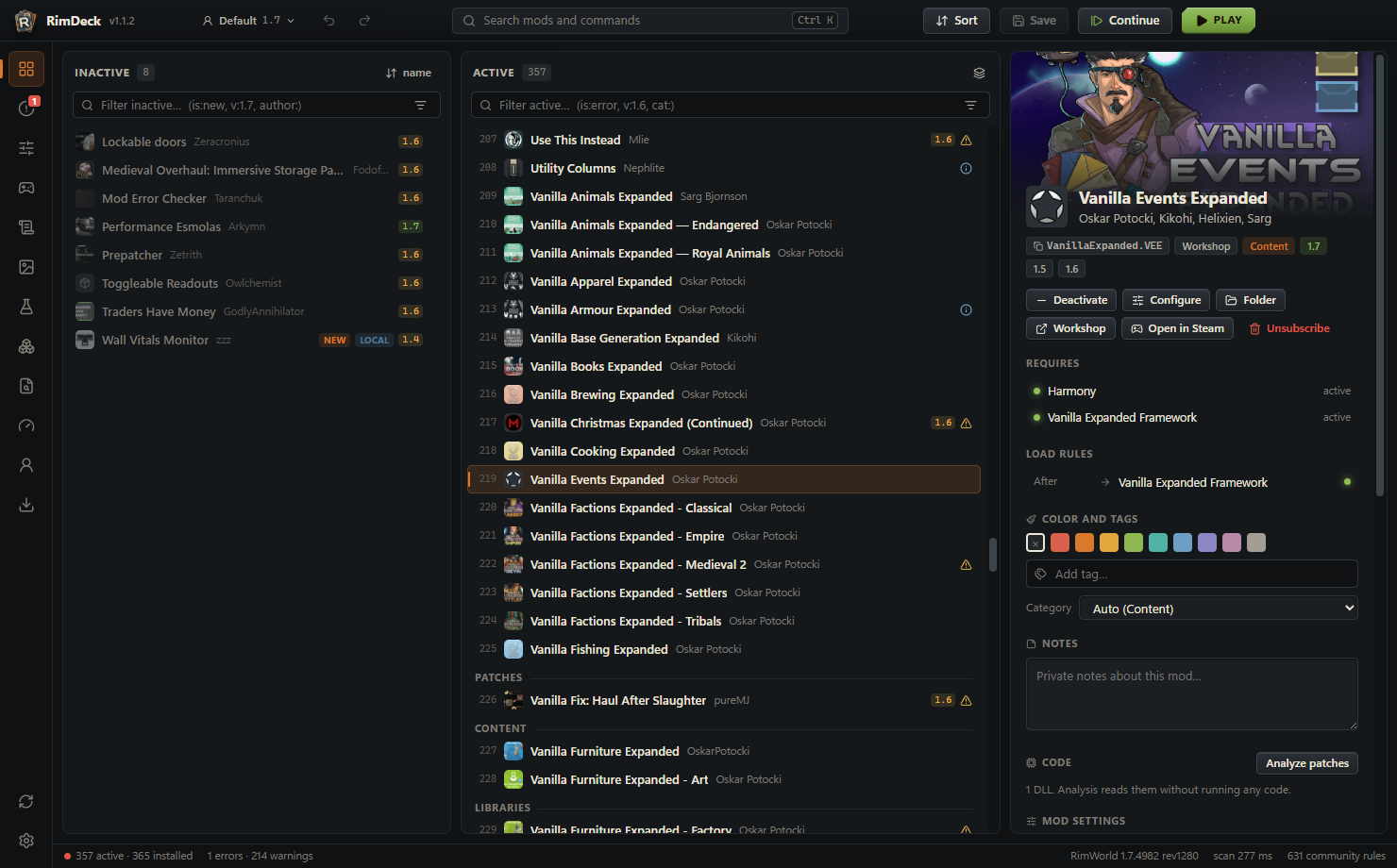1397x868 pixels.
Task: Click the redo arrow in the top bar
Action: click(x=364, y=21)
